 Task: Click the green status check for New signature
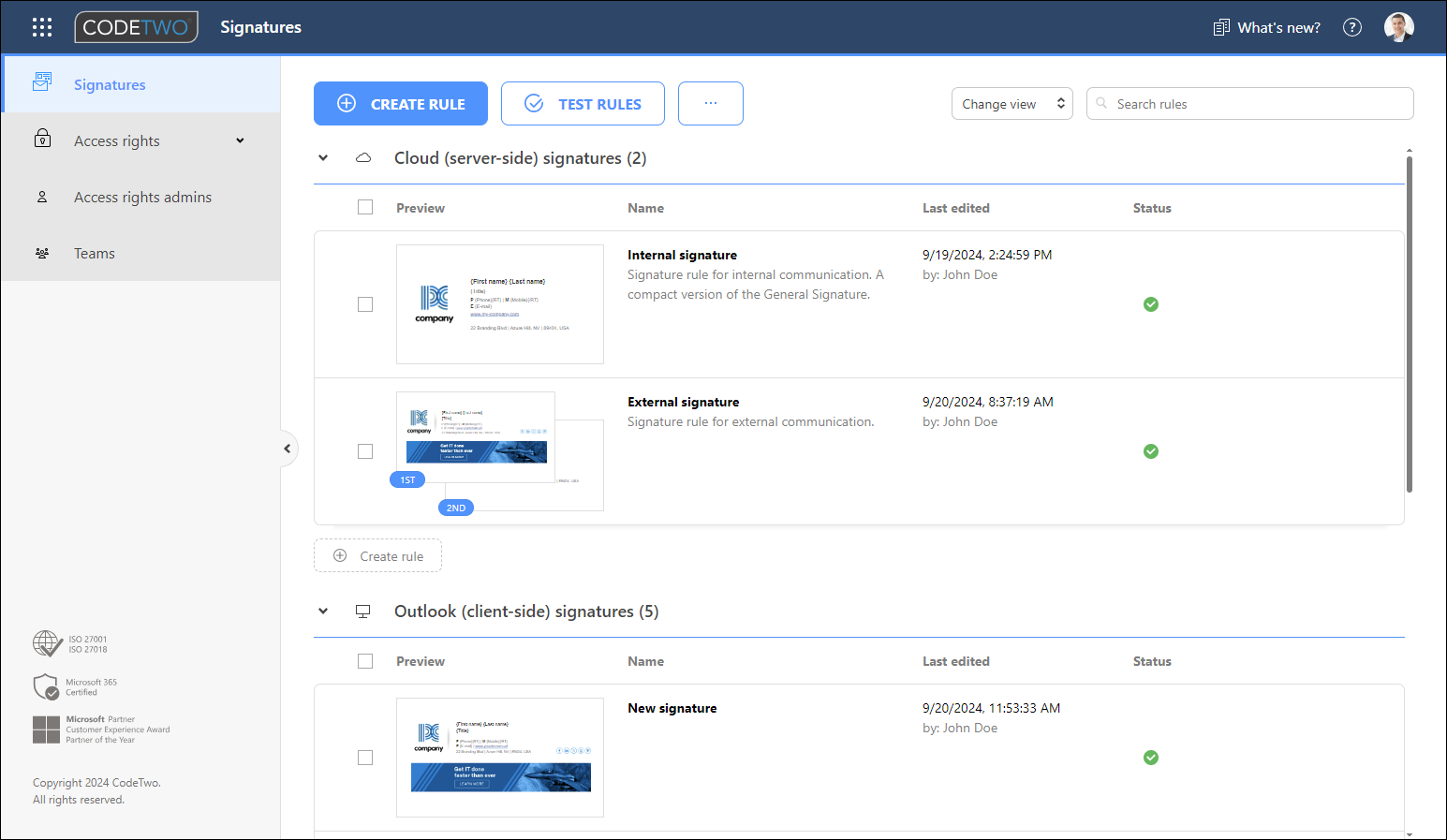tap(1151, 758)
